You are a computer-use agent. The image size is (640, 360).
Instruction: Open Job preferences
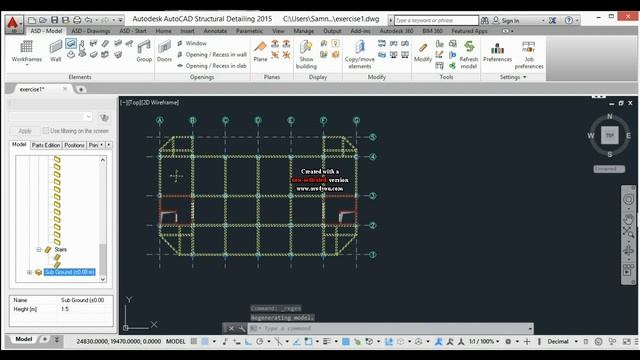coord(529,54)
